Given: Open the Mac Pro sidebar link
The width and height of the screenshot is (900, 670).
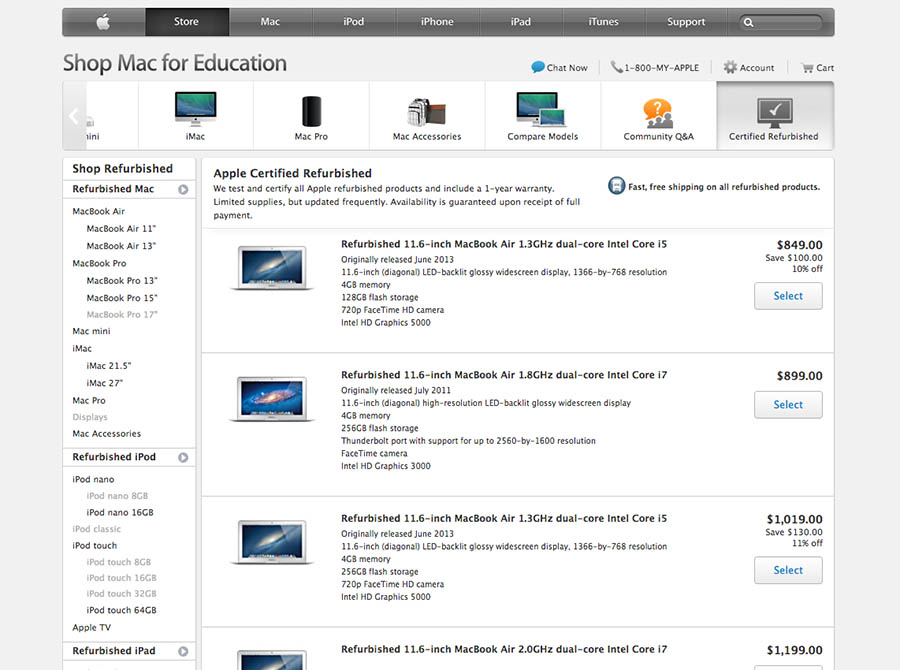Looking at the screenshot, I should [x=89, y=400].
